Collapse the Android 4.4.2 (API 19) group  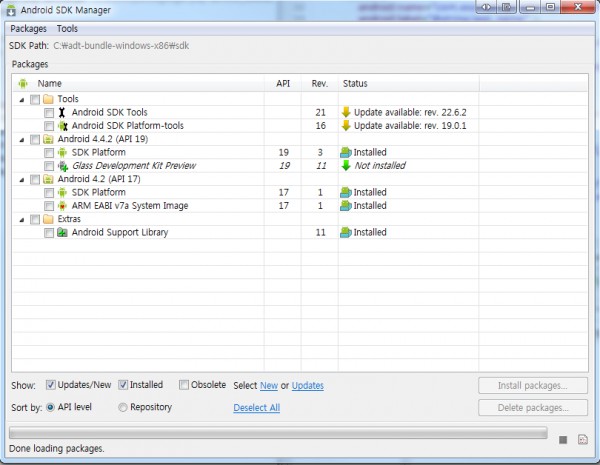(x=22, y=140)
